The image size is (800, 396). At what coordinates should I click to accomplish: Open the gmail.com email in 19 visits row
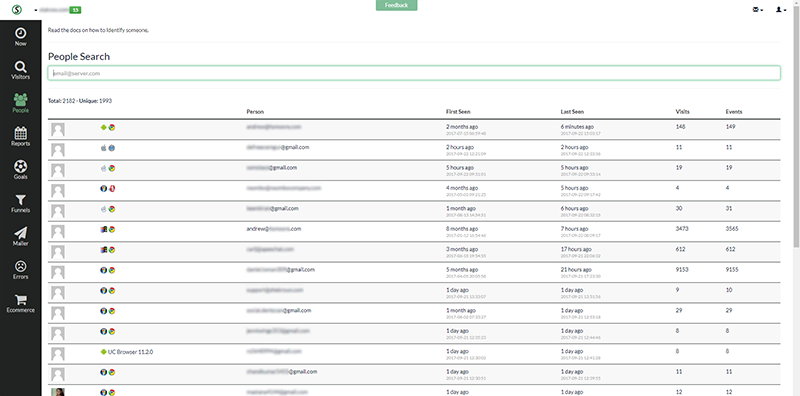click(x=272, y=167)
